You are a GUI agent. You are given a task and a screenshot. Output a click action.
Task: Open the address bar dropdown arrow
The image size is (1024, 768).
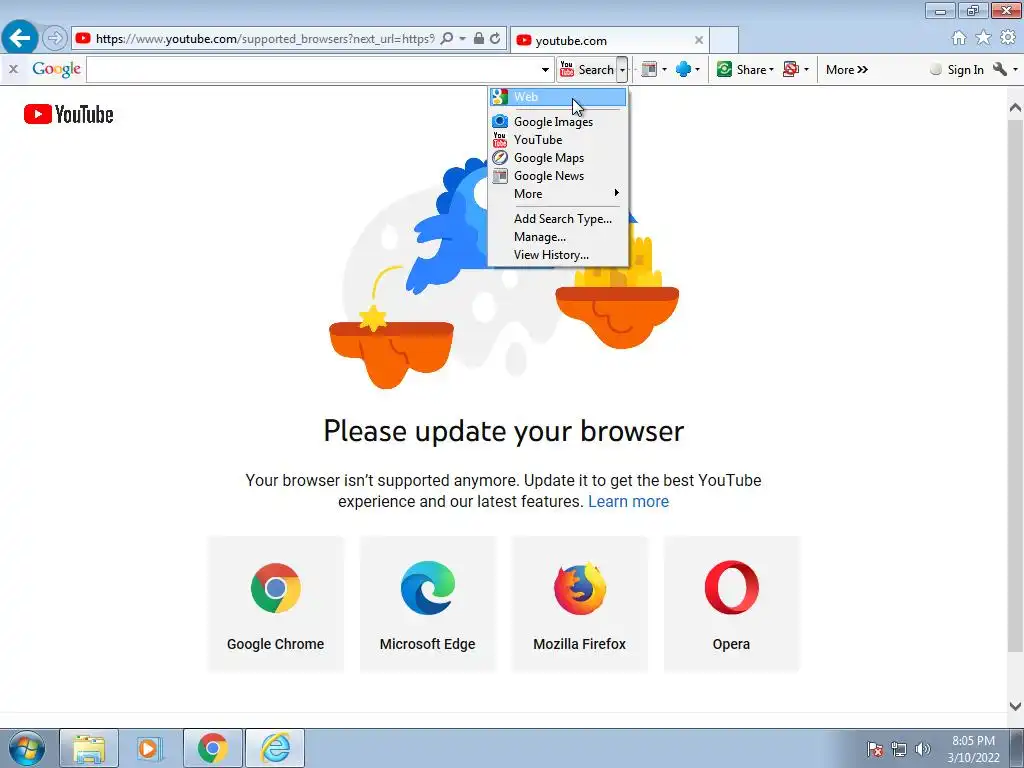462,39
